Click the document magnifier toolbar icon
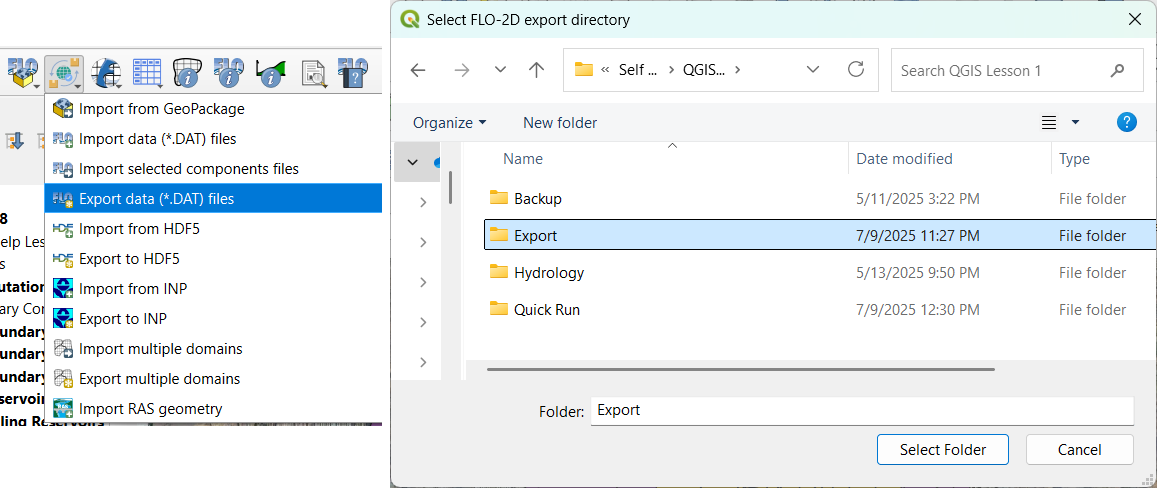The height and width of the screenshot is (488, 1157). (x=313, y=73)
